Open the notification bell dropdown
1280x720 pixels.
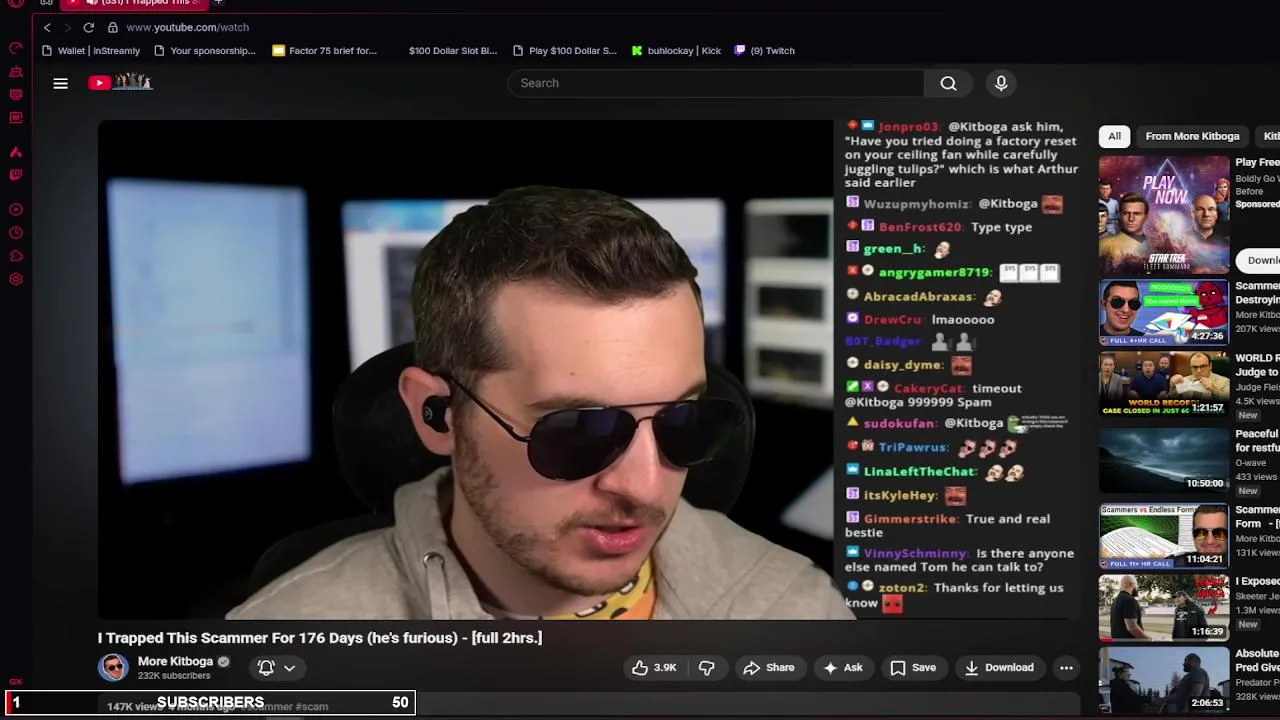pyautogui.click(x=277, y=668)
